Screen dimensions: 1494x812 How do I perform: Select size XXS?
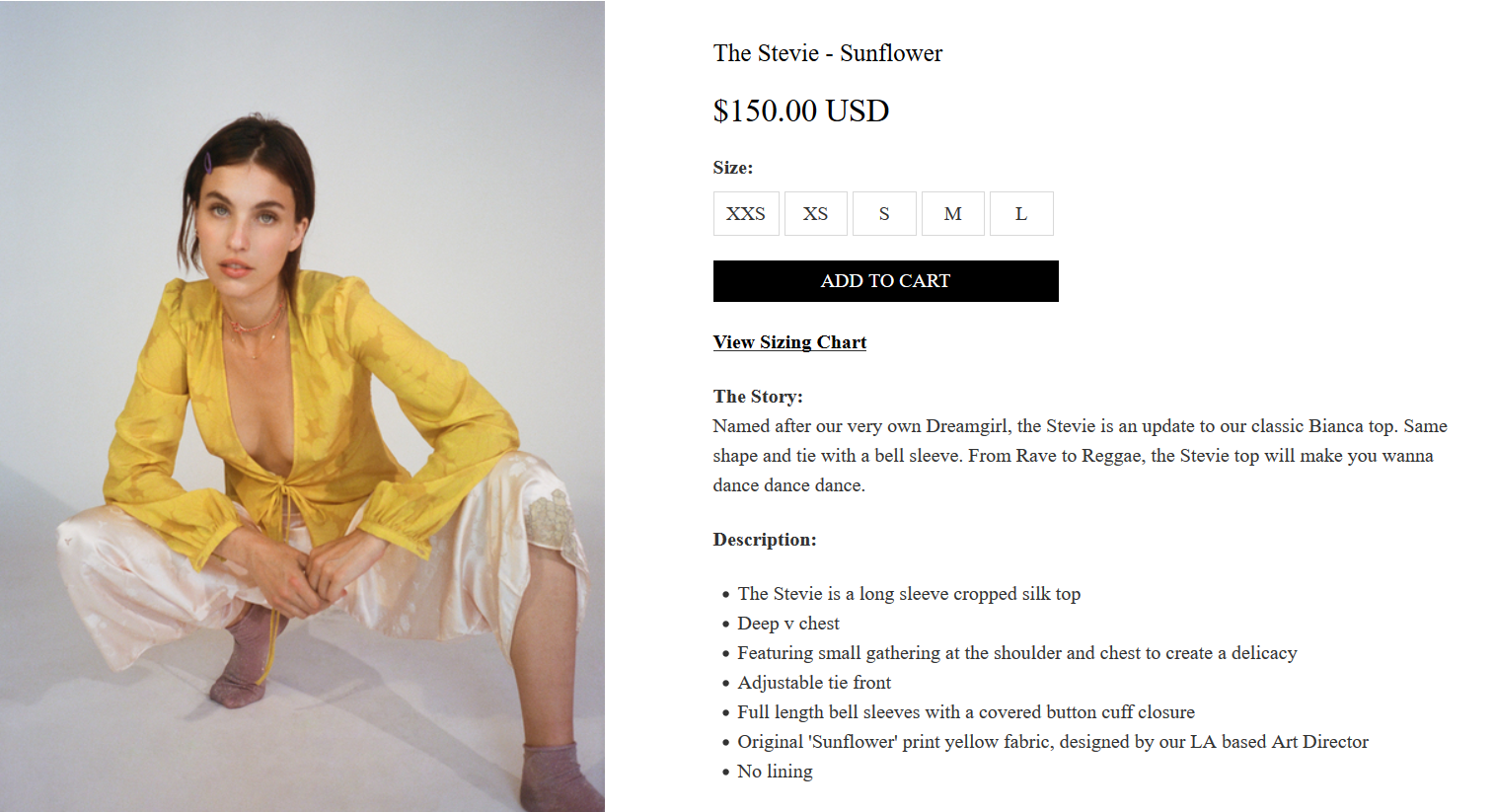(x=746, y=213)
